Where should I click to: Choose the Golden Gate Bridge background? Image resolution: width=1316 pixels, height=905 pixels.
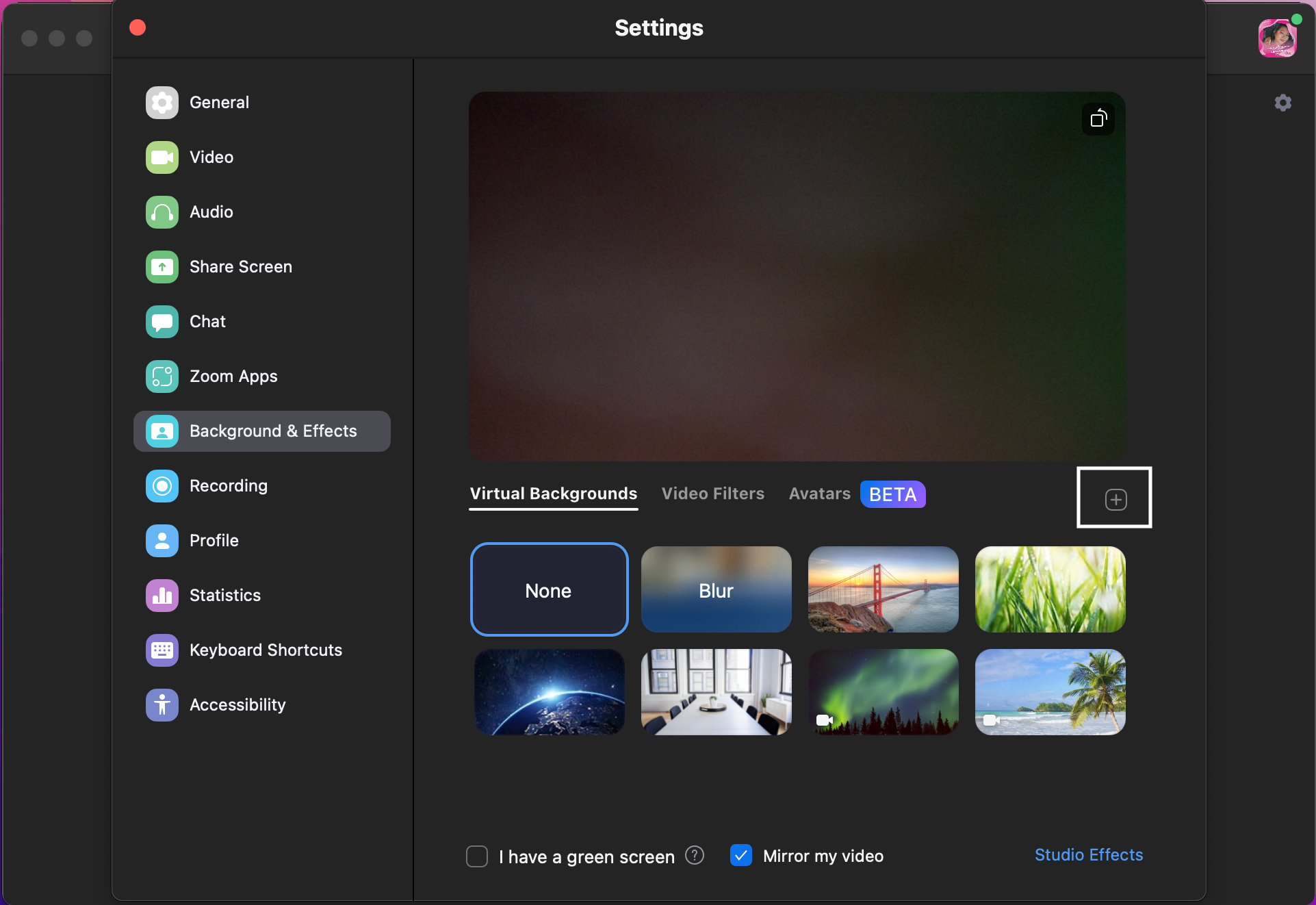click(x=883, y=589)
